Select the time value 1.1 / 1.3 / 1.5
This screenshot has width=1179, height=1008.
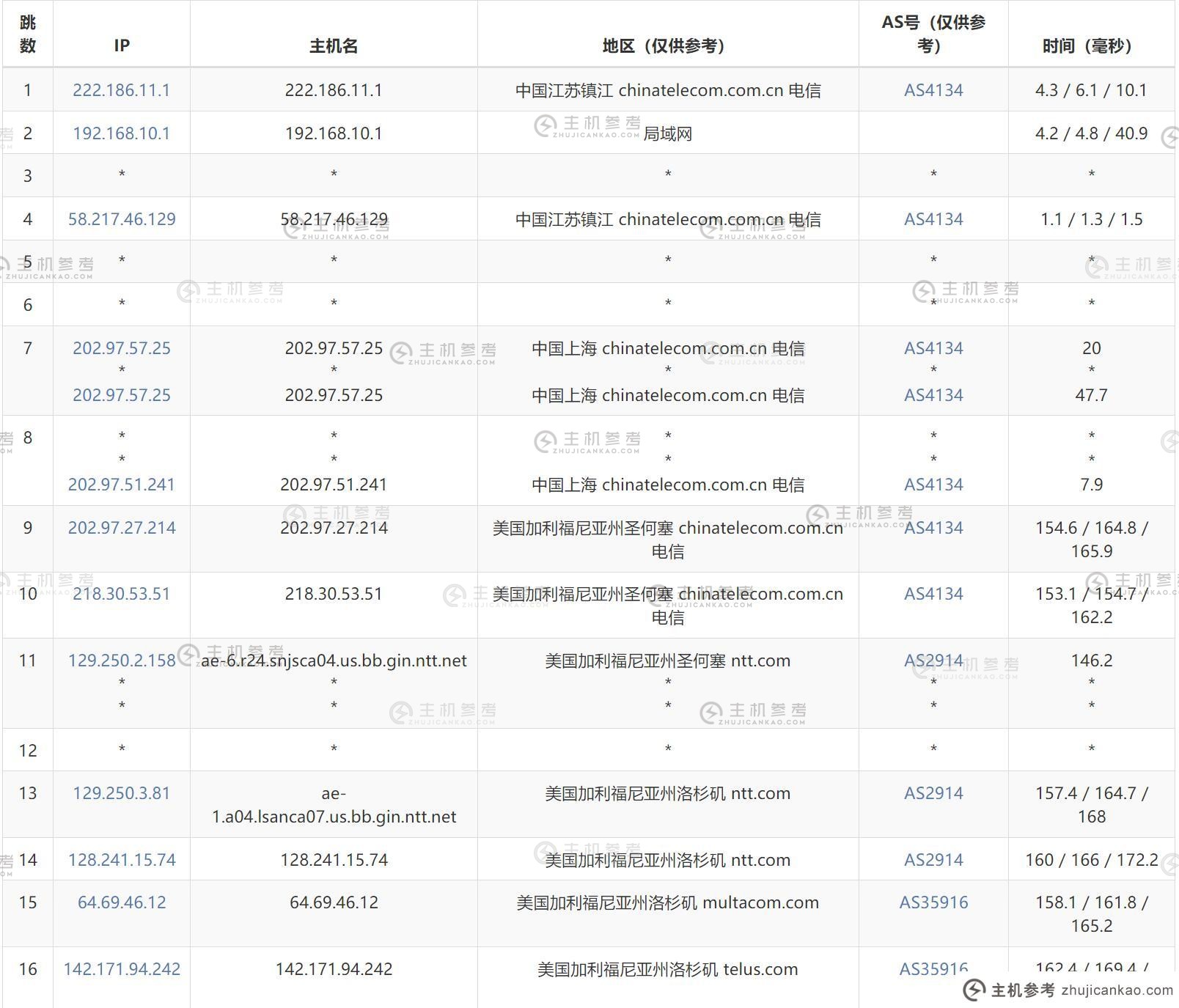(x=1092, y=219)
